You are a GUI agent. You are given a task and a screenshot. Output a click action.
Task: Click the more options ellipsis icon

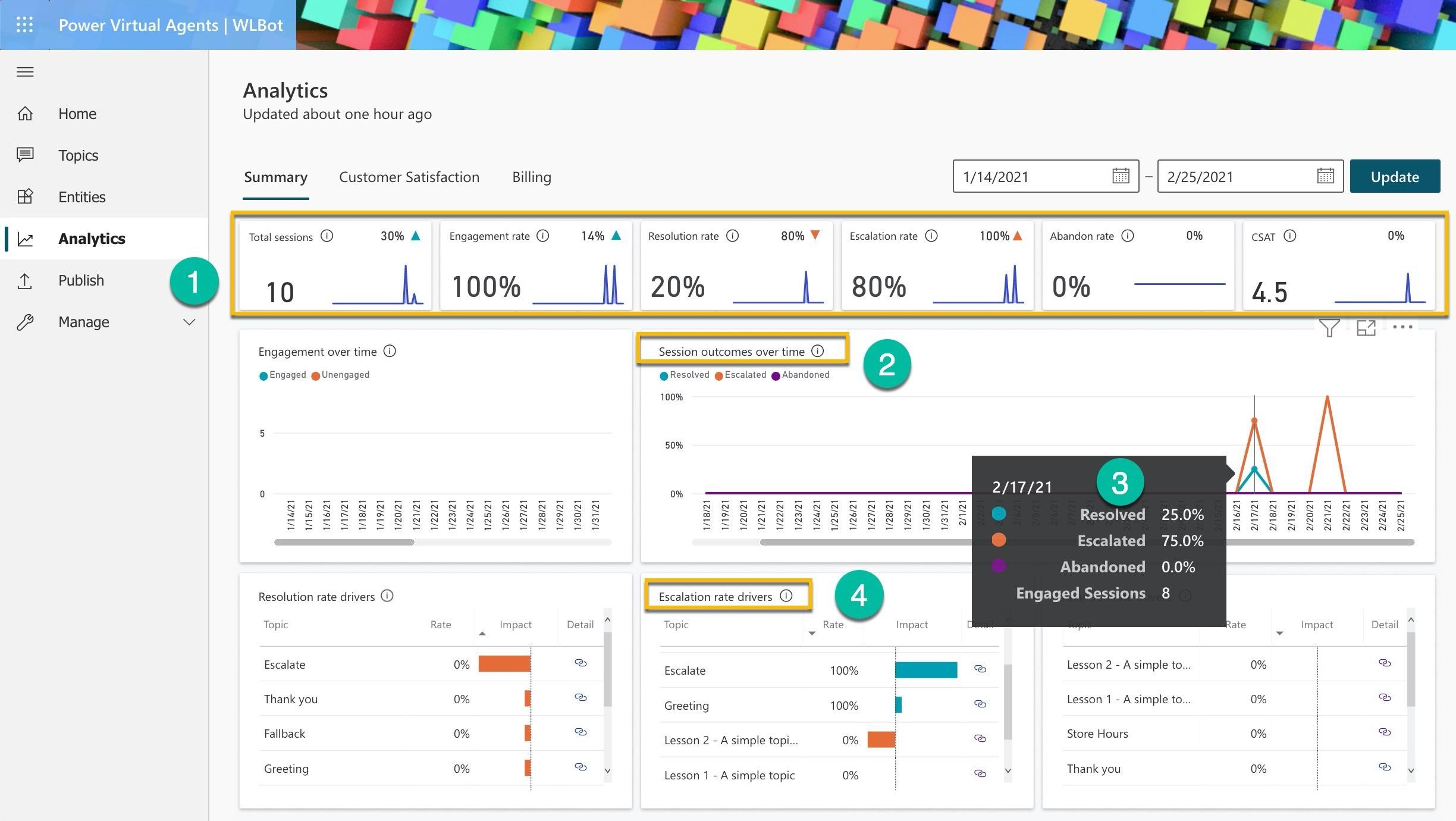pos(1402,328)
